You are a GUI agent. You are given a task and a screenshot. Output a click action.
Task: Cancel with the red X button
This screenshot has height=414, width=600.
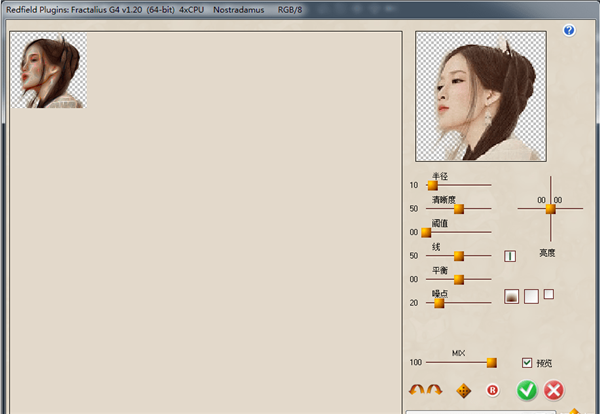(x=554, y=390)
